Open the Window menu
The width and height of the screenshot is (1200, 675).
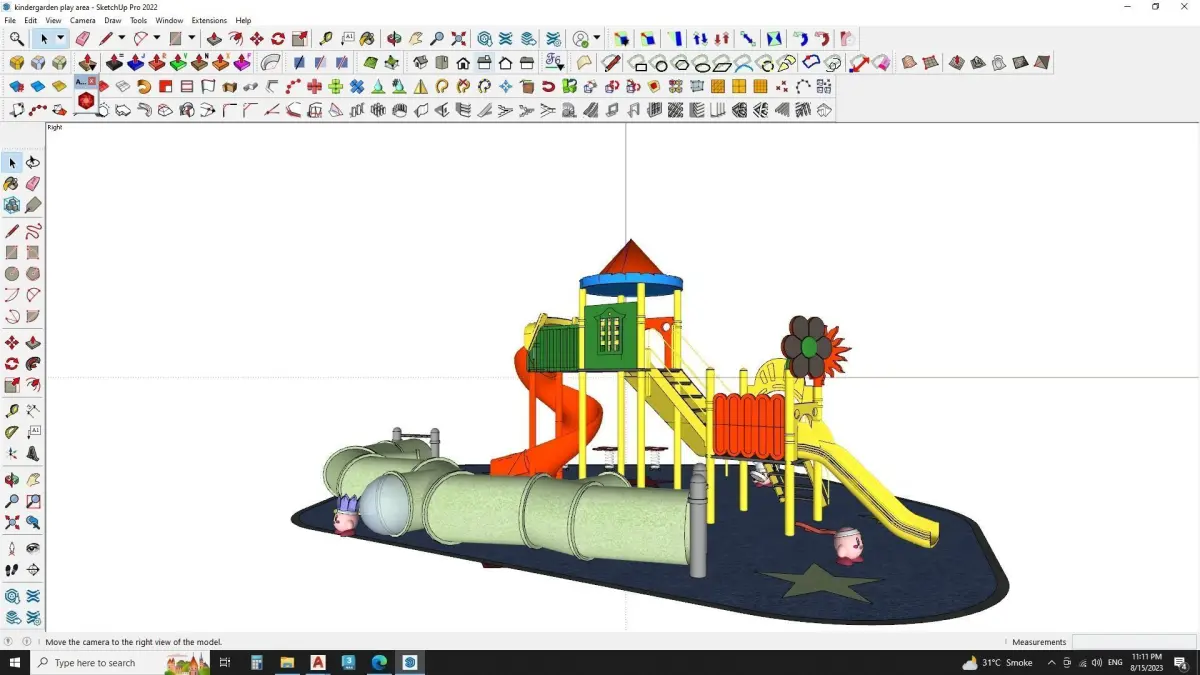pyautogui.click(x=169, y=20)
